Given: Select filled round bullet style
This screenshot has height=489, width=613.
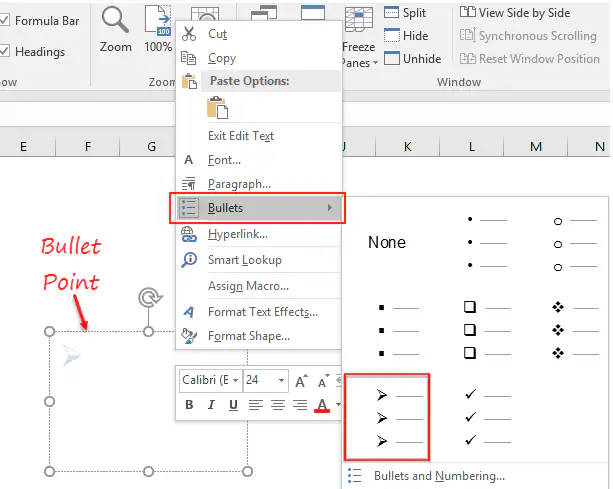Looking at the screenshot, I should click(488, 242).
